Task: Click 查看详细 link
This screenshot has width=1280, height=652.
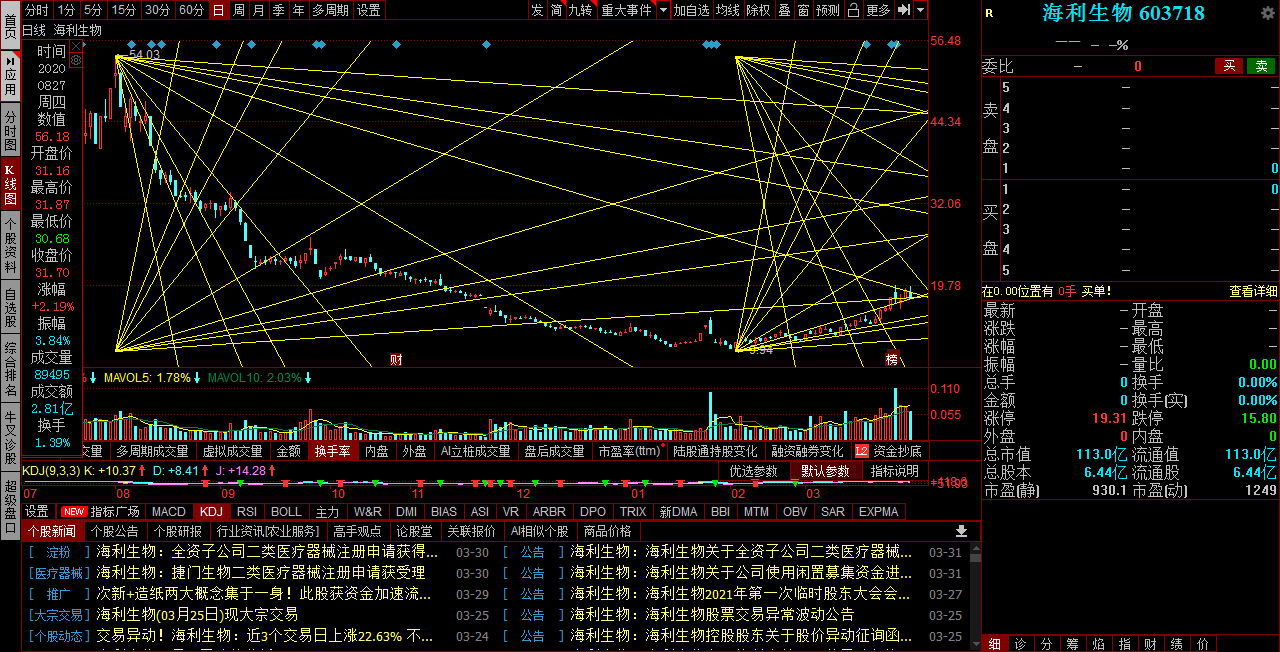Action: pos(1253,291)
